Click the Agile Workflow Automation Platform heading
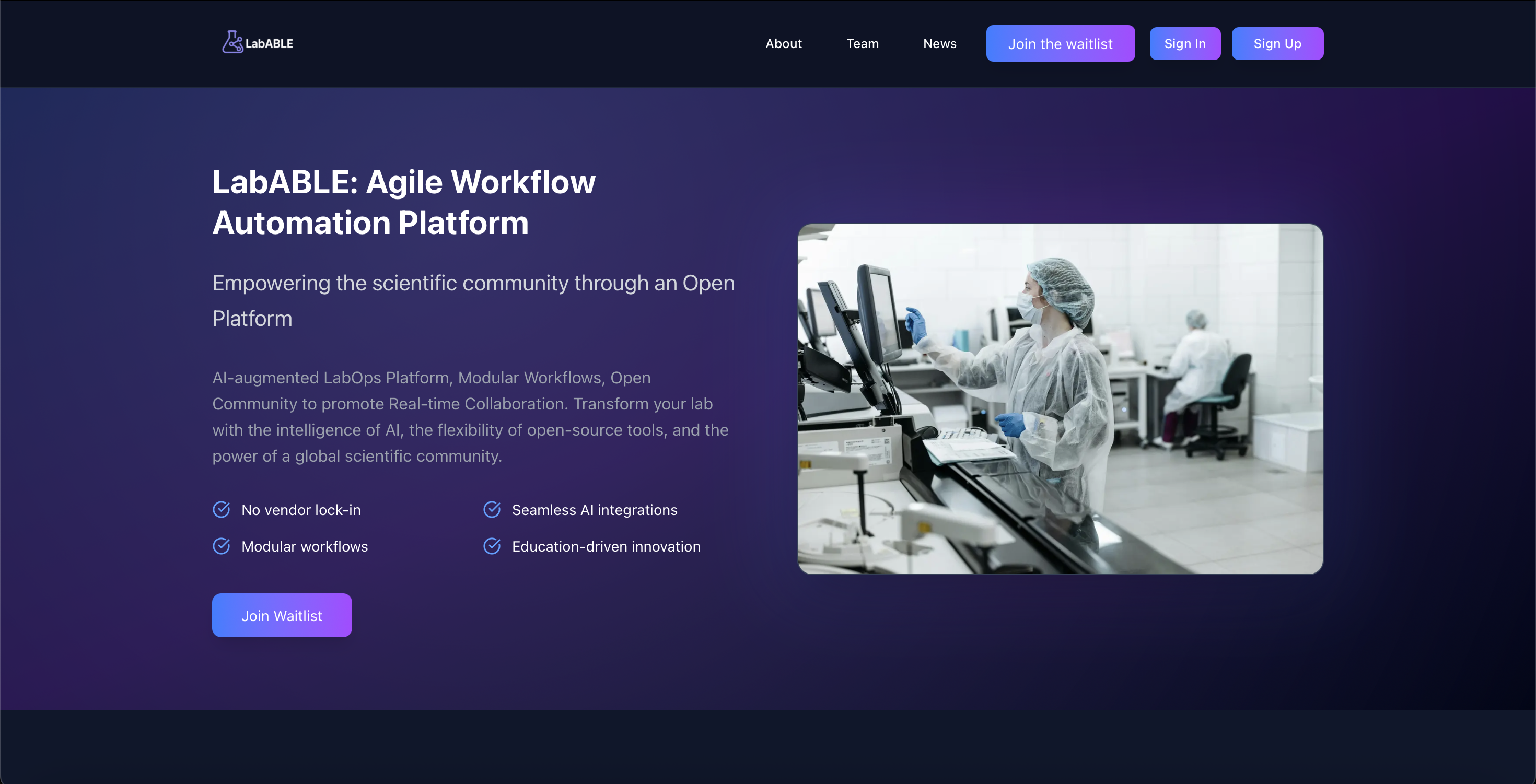 tap(404, 202)
